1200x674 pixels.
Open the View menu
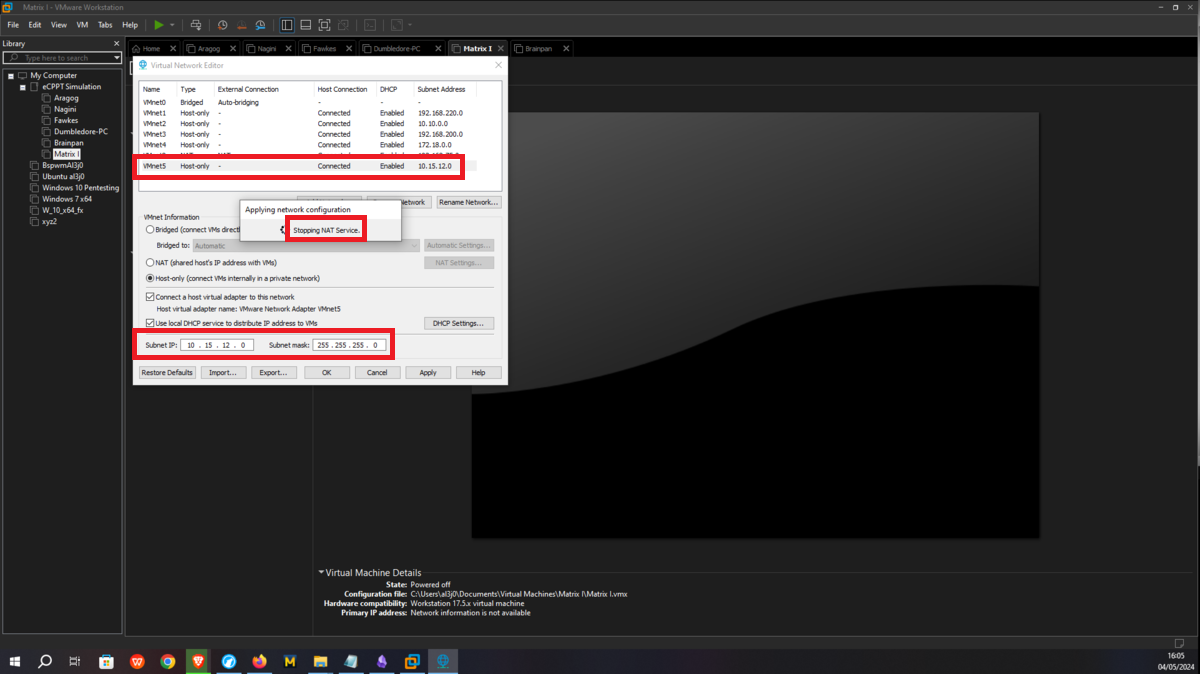click(x=59, y=24)
